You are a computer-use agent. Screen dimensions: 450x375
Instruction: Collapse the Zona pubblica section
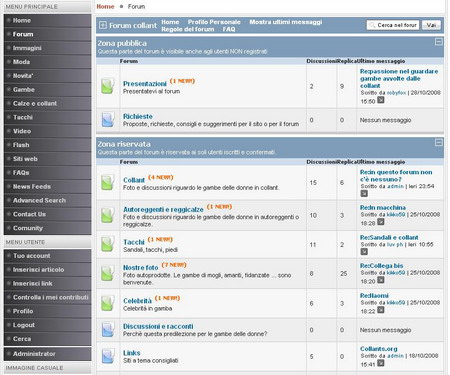tap(439, 42)
